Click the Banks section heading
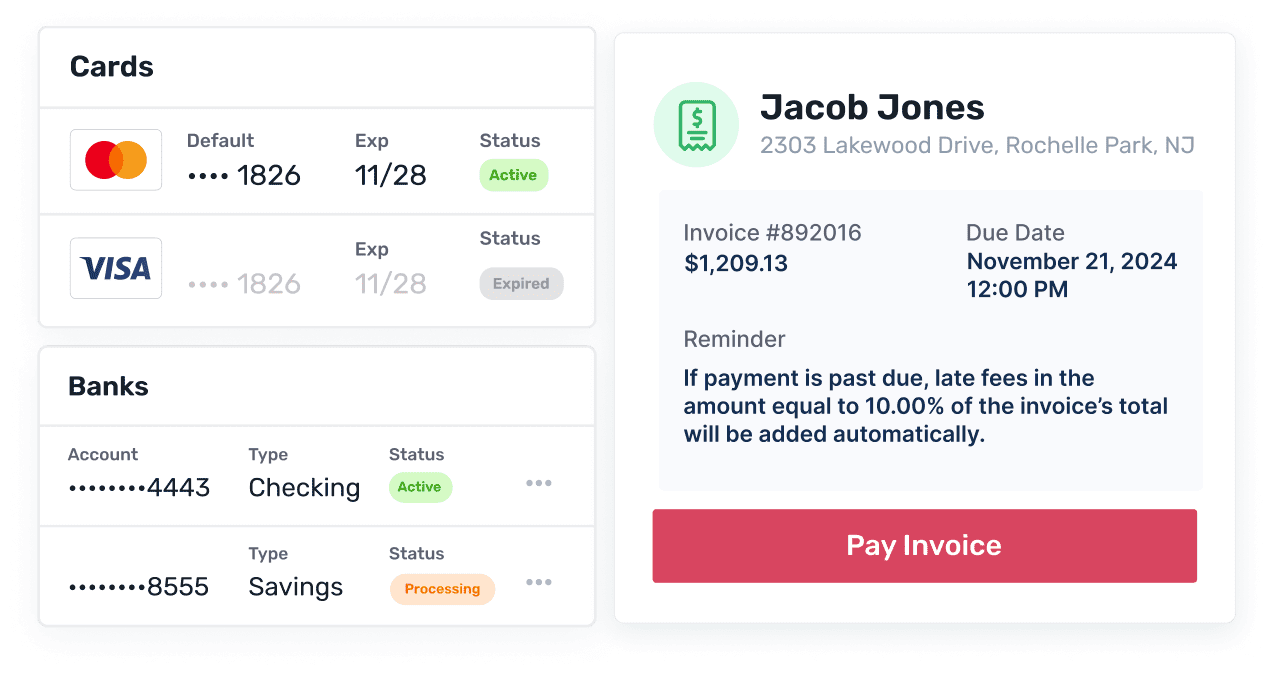1267x674 pixels. (x=108, y=387)
